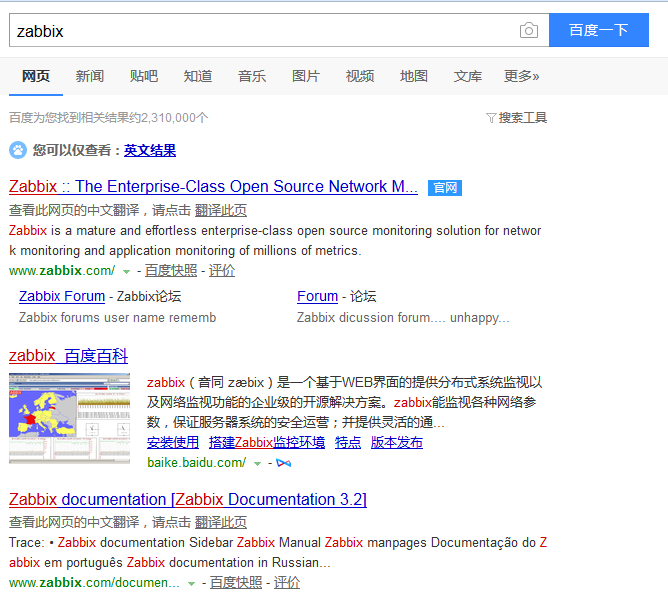The width and height of the screenshot is (668, 593).
Task: Click the text Zabbix dicussion forum.... unhappy...
Action: pos(403,318)
